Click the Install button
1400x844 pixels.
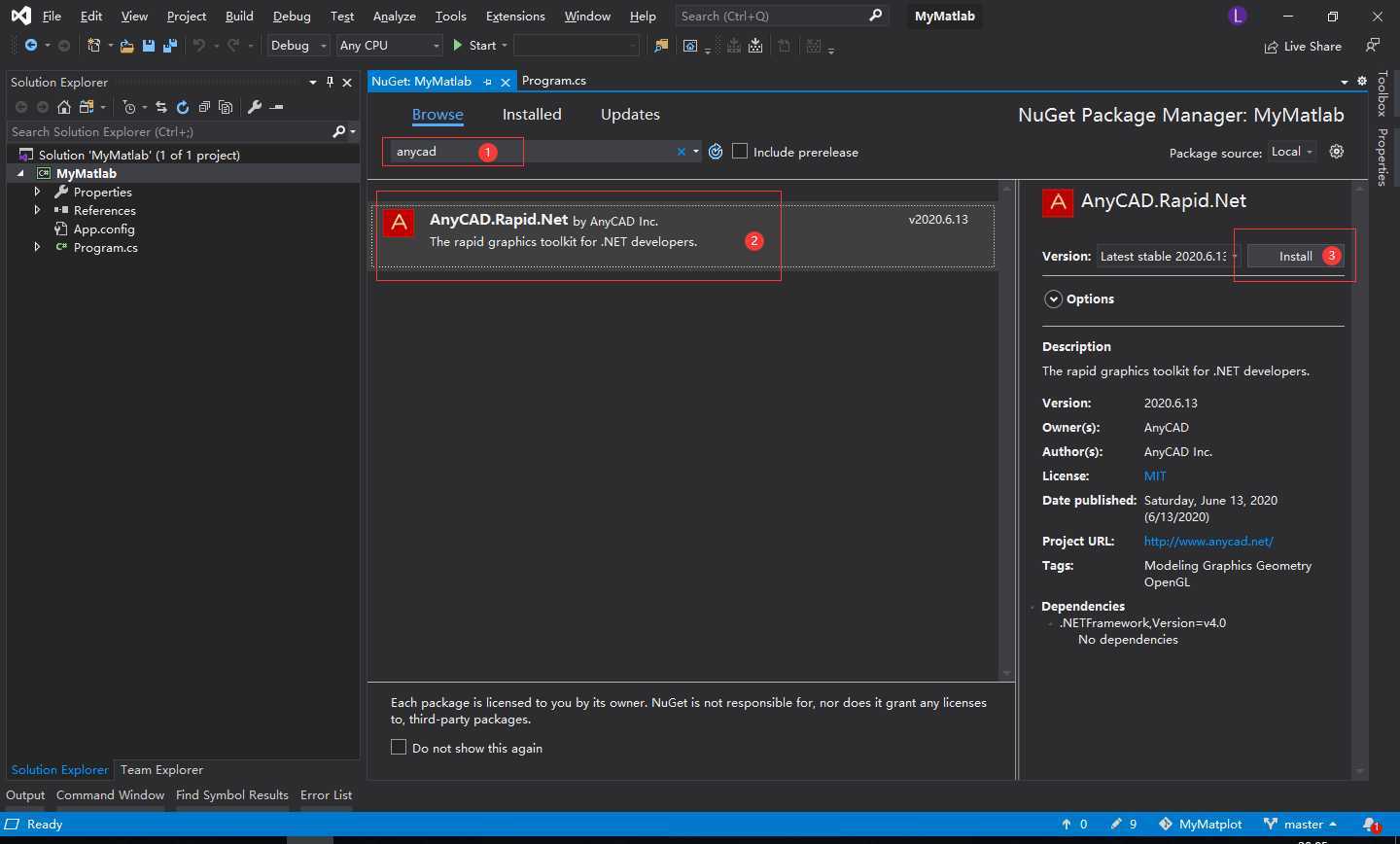(1295, 256)
